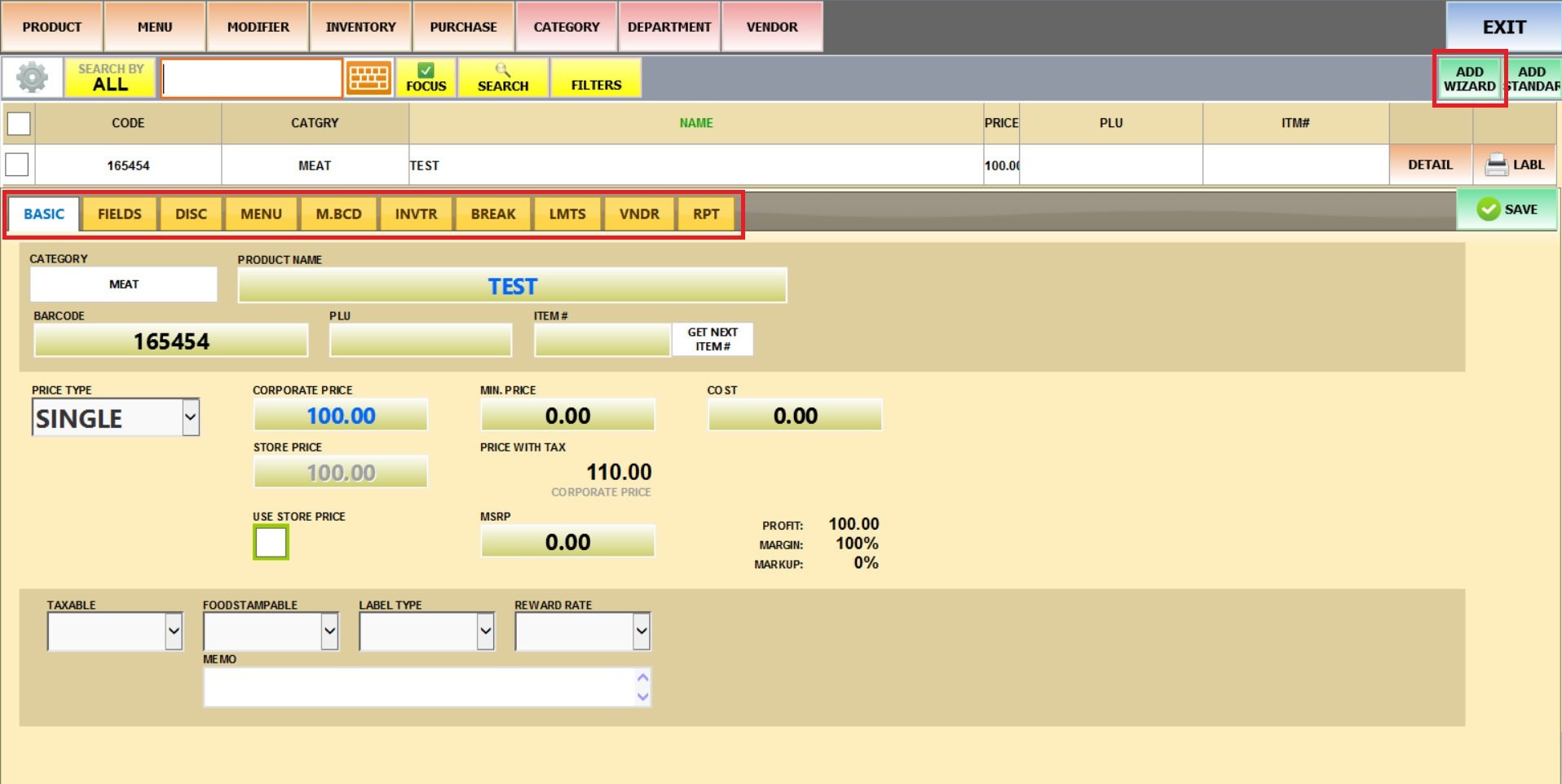Click the green SAVE checkmark button

(x=1507, y=209)
